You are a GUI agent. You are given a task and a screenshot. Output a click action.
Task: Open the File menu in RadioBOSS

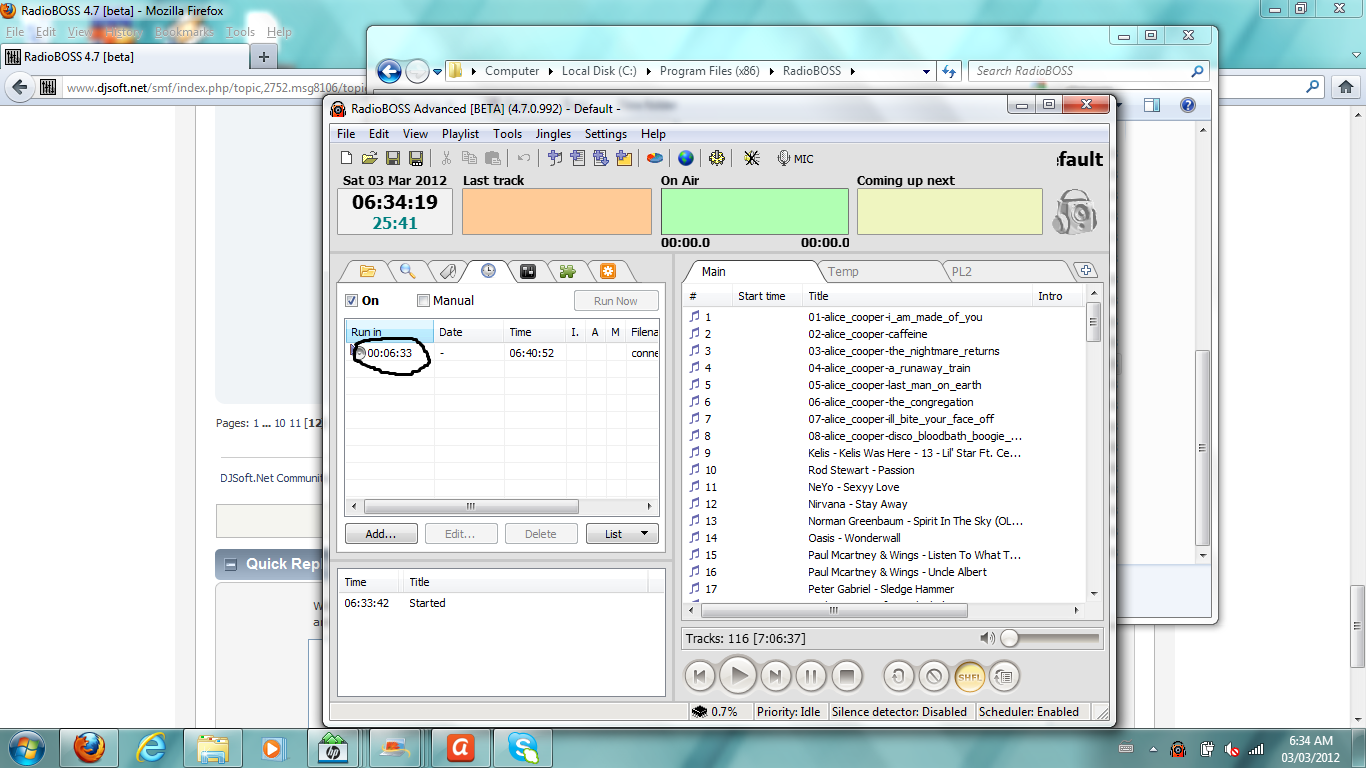[x=346, y=134]
